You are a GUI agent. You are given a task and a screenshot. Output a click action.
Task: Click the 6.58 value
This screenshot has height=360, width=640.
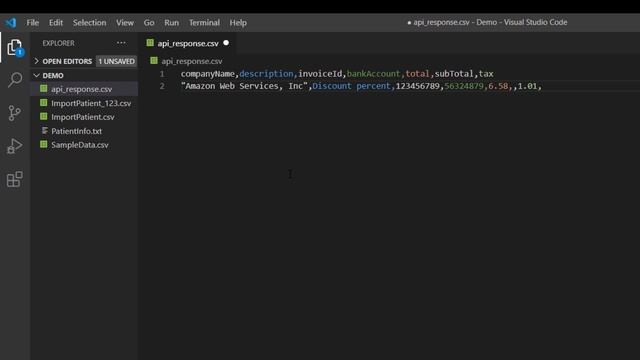pos(498,86)
